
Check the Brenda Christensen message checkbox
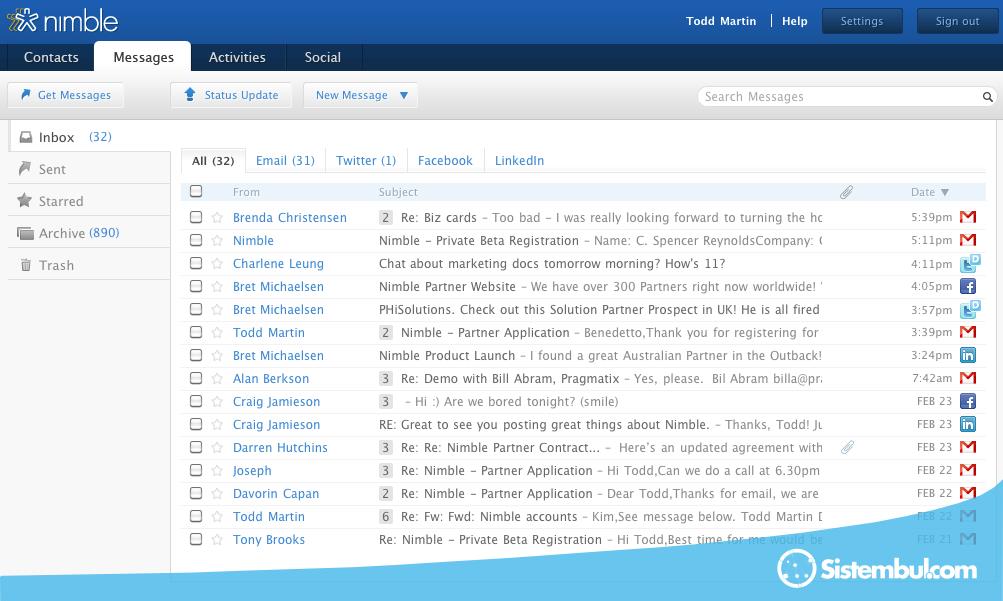coord(196,217)
